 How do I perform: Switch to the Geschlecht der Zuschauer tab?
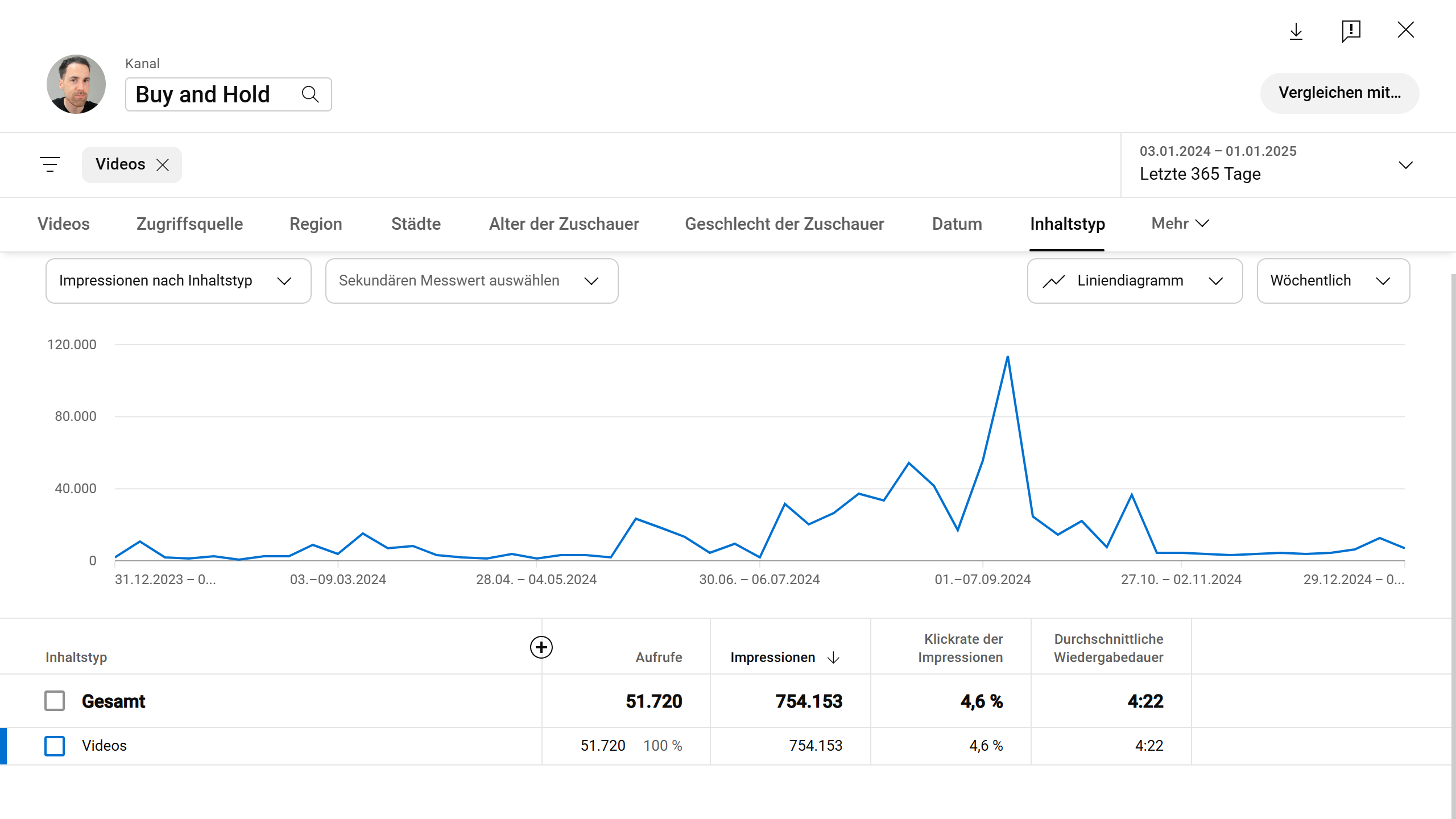(x=784, y=224)
